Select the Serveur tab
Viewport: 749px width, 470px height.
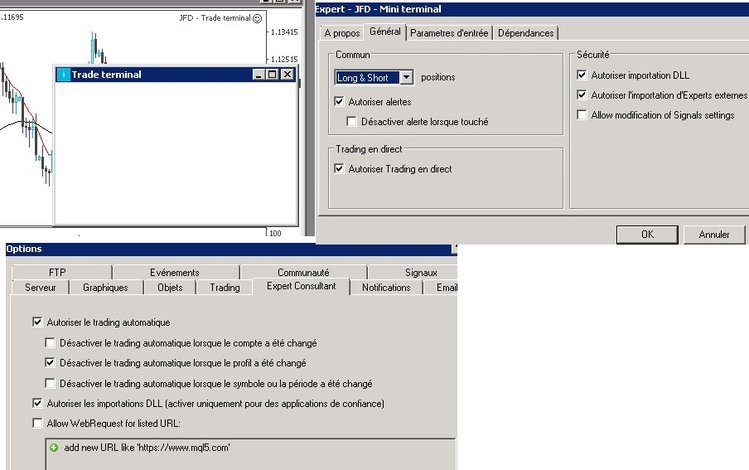coord(41,288)
